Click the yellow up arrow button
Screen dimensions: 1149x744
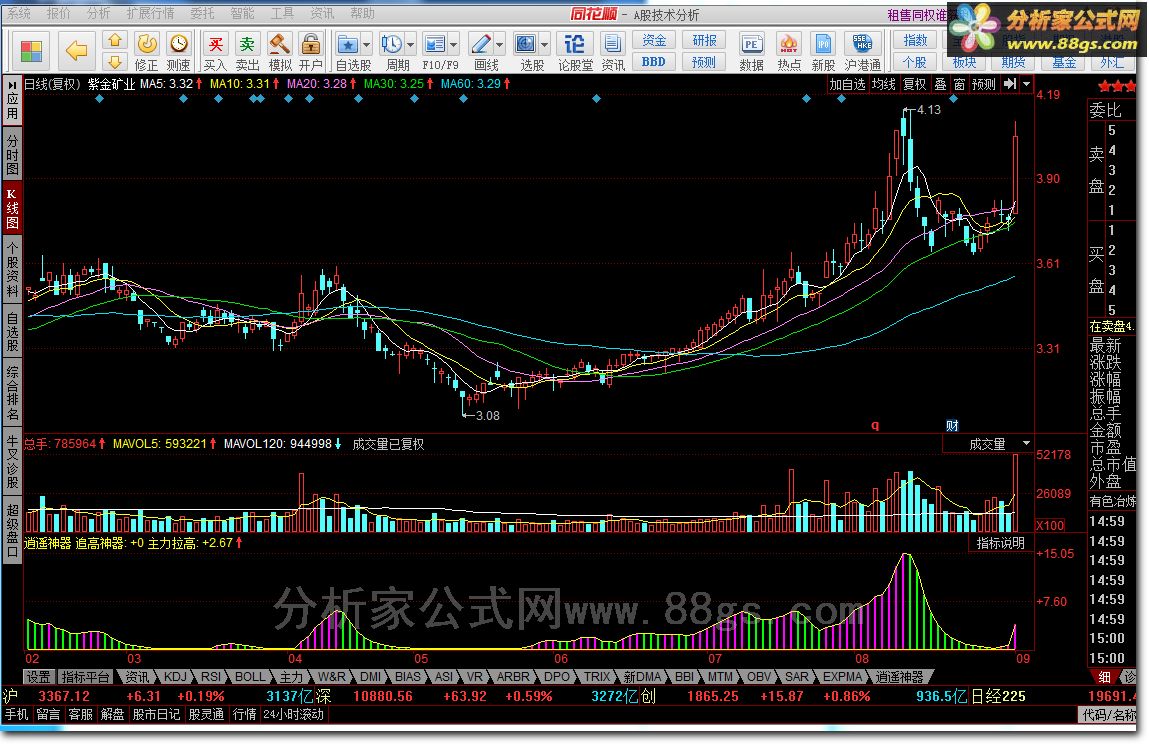pos(114,40)
